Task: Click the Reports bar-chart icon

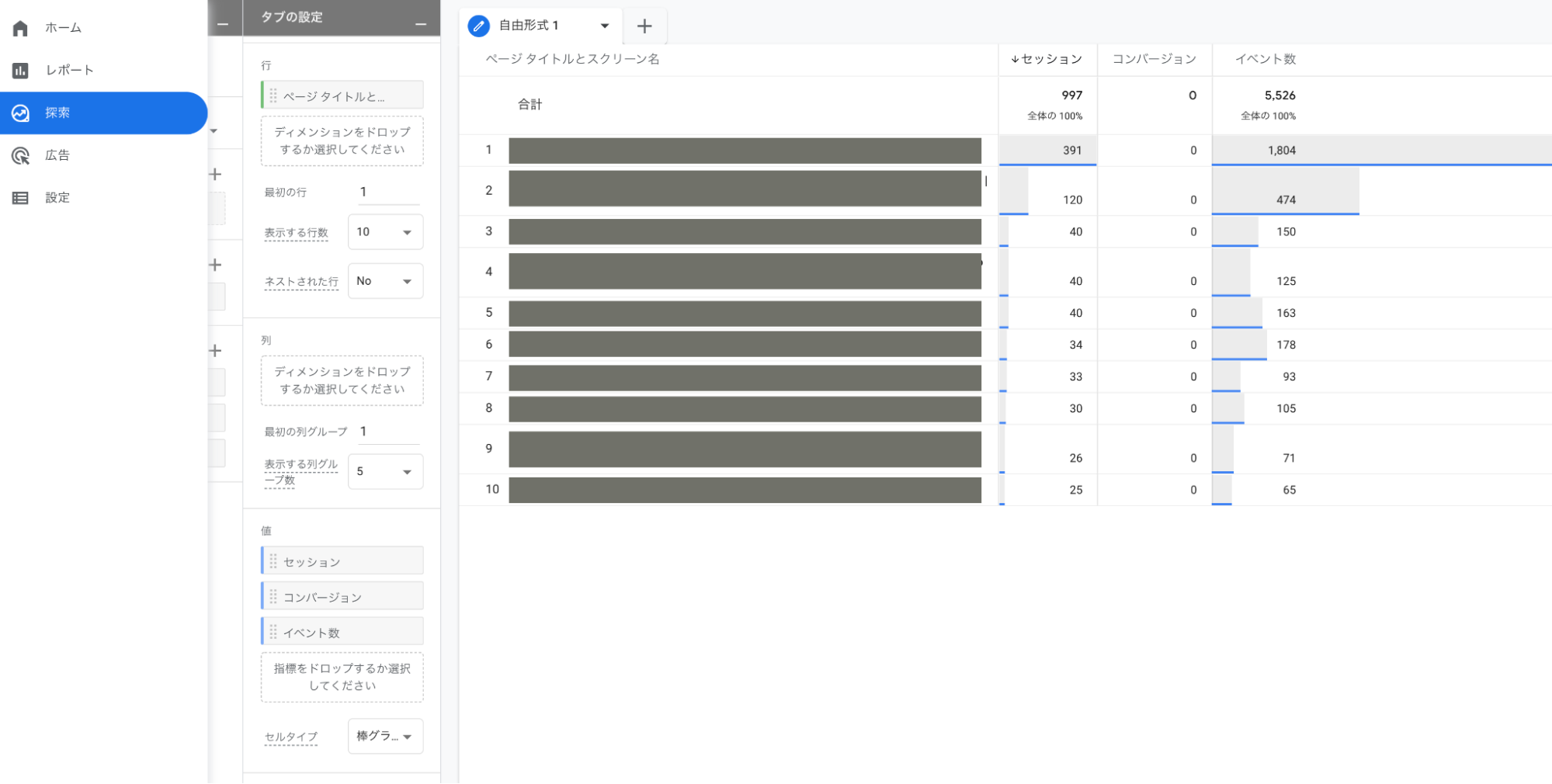Action: coord(20,71)
